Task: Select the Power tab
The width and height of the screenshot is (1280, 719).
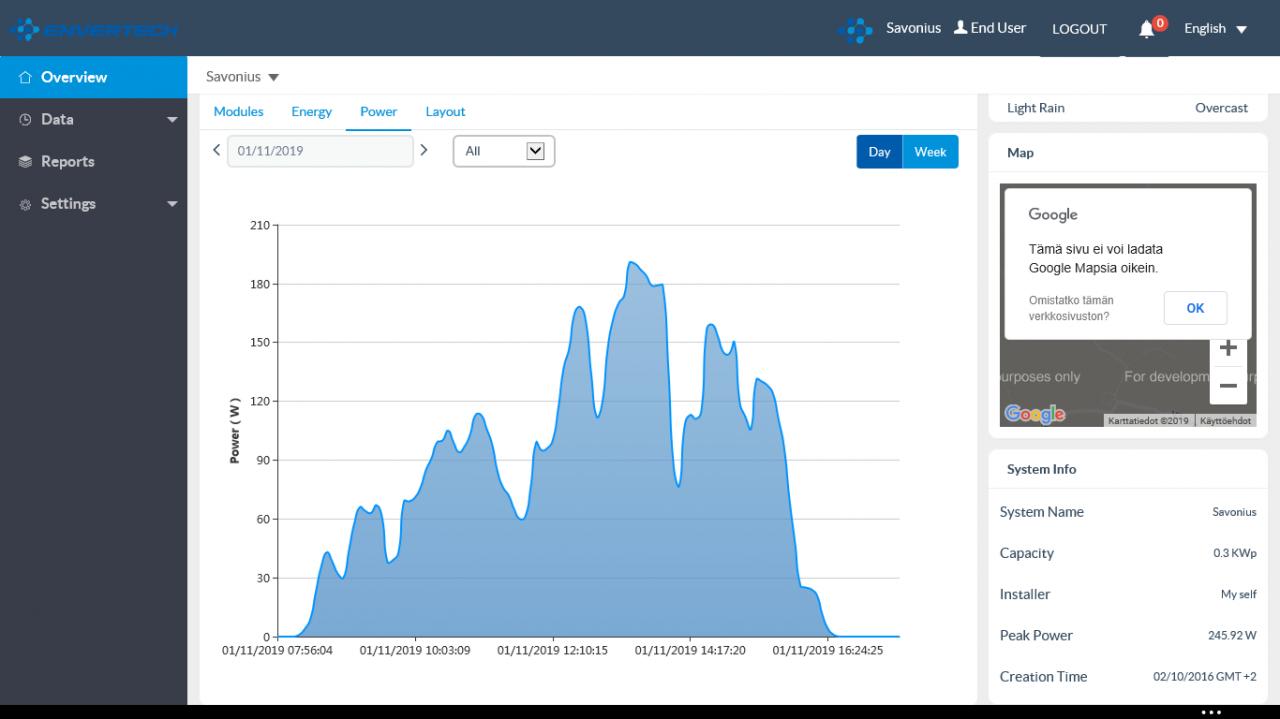Action: coord(379,112)
